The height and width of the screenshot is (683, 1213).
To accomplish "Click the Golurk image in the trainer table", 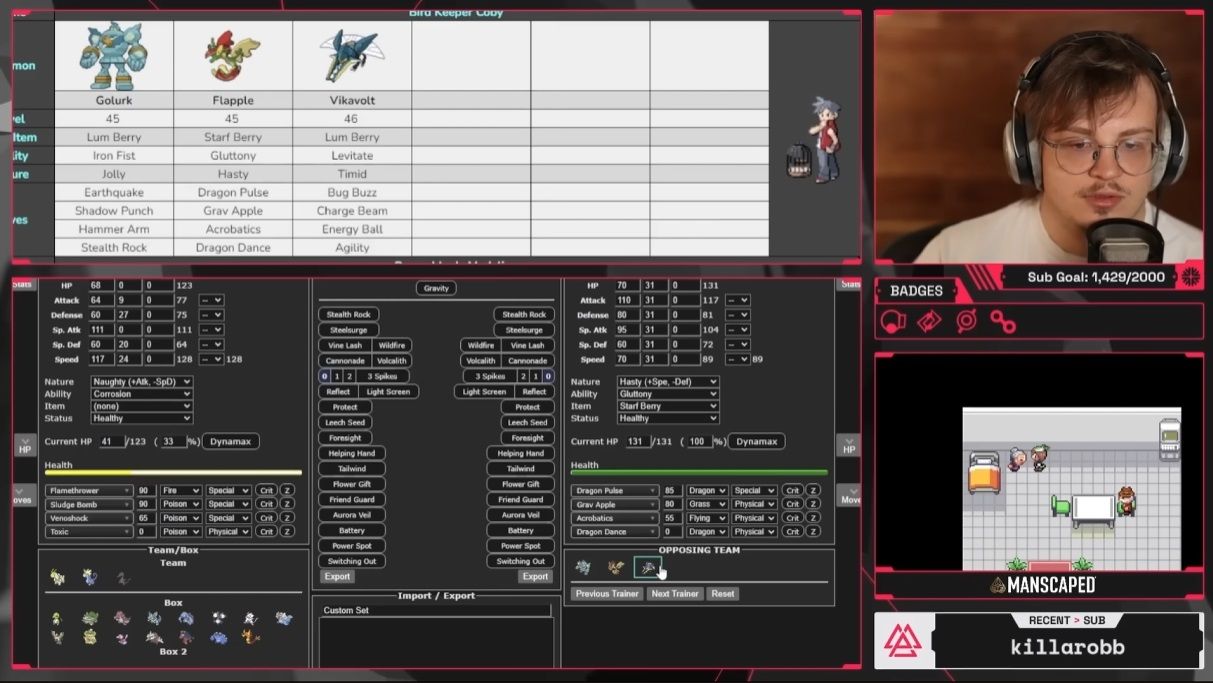I will (113, 56).
